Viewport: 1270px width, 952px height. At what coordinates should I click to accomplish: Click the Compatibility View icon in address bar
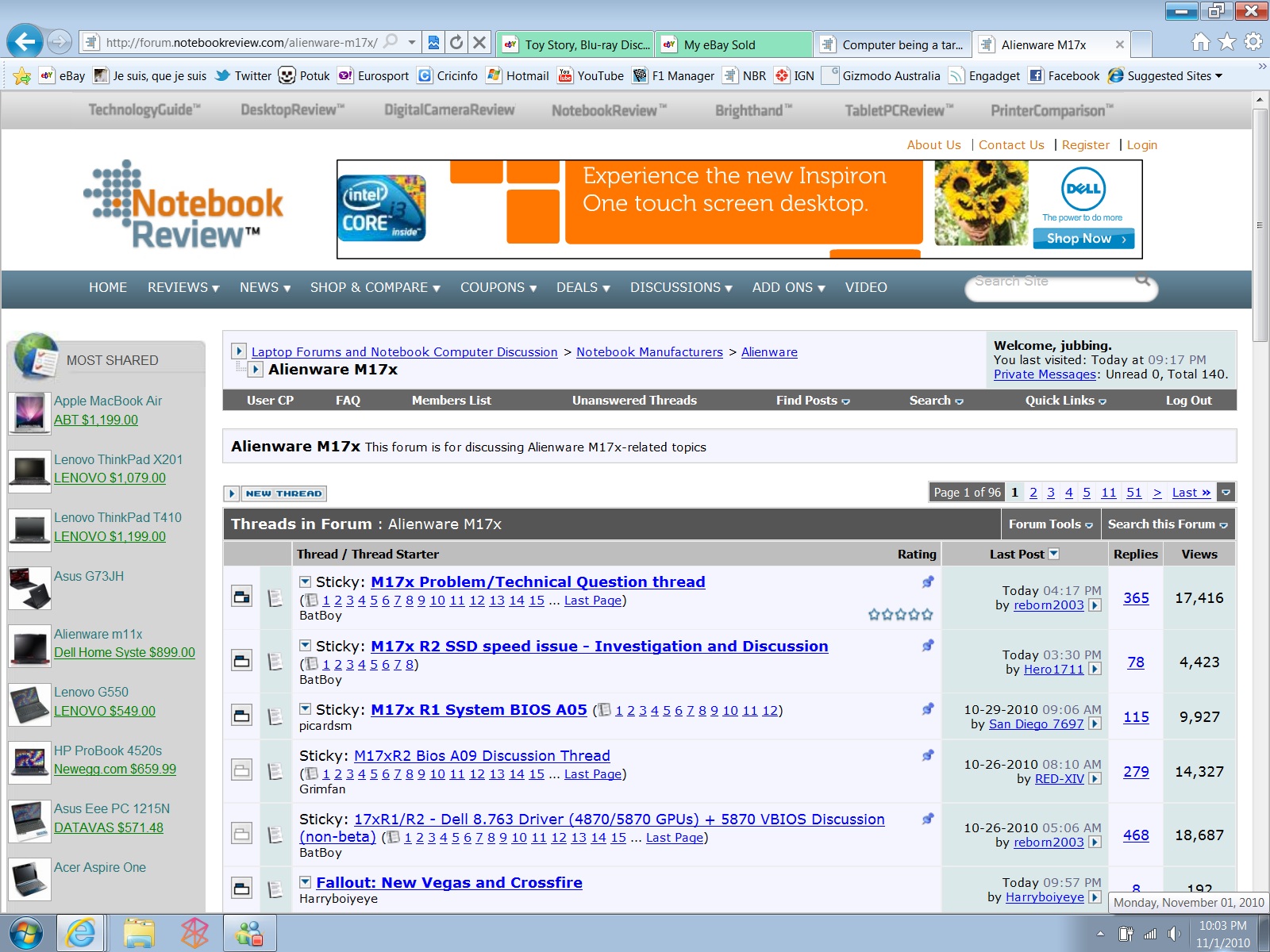click(433, 42)
